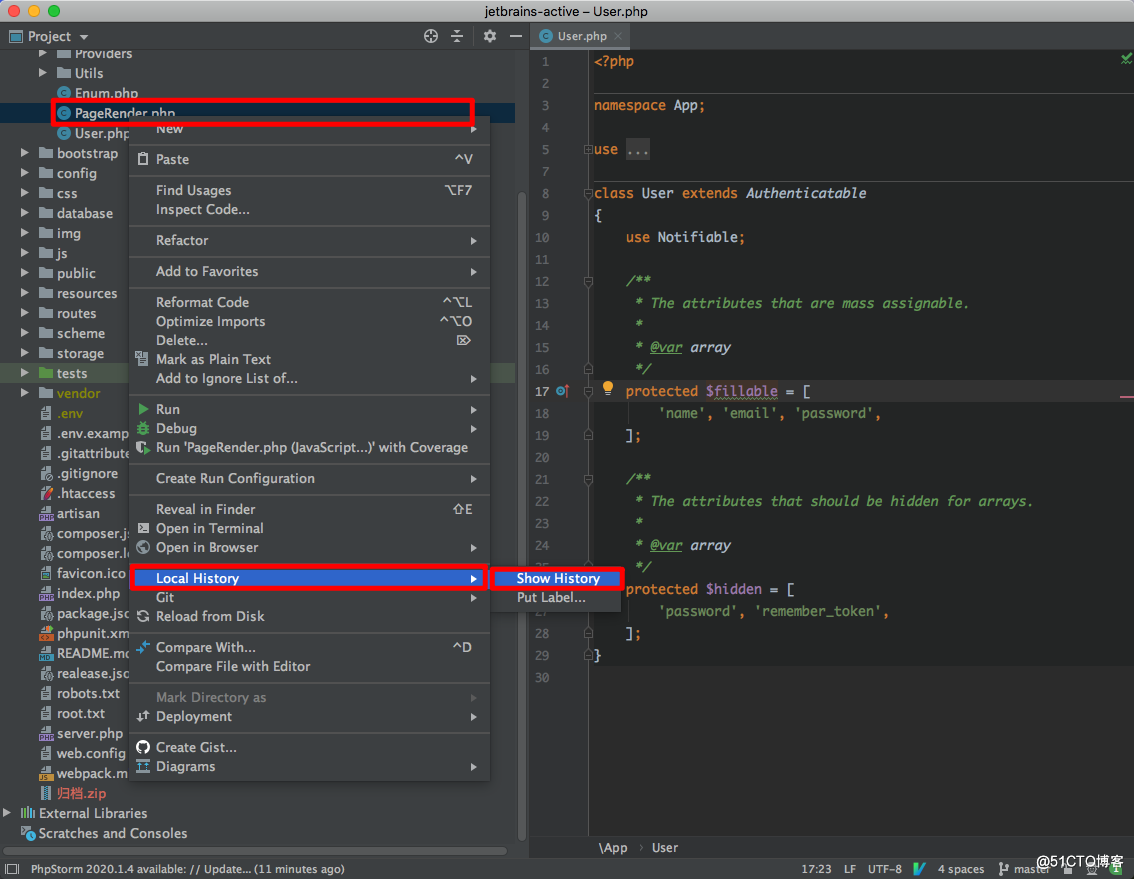The width and height of the screenshot is (1134, 879).
Task: Hide the Project tool window
Action: (516, 36)
